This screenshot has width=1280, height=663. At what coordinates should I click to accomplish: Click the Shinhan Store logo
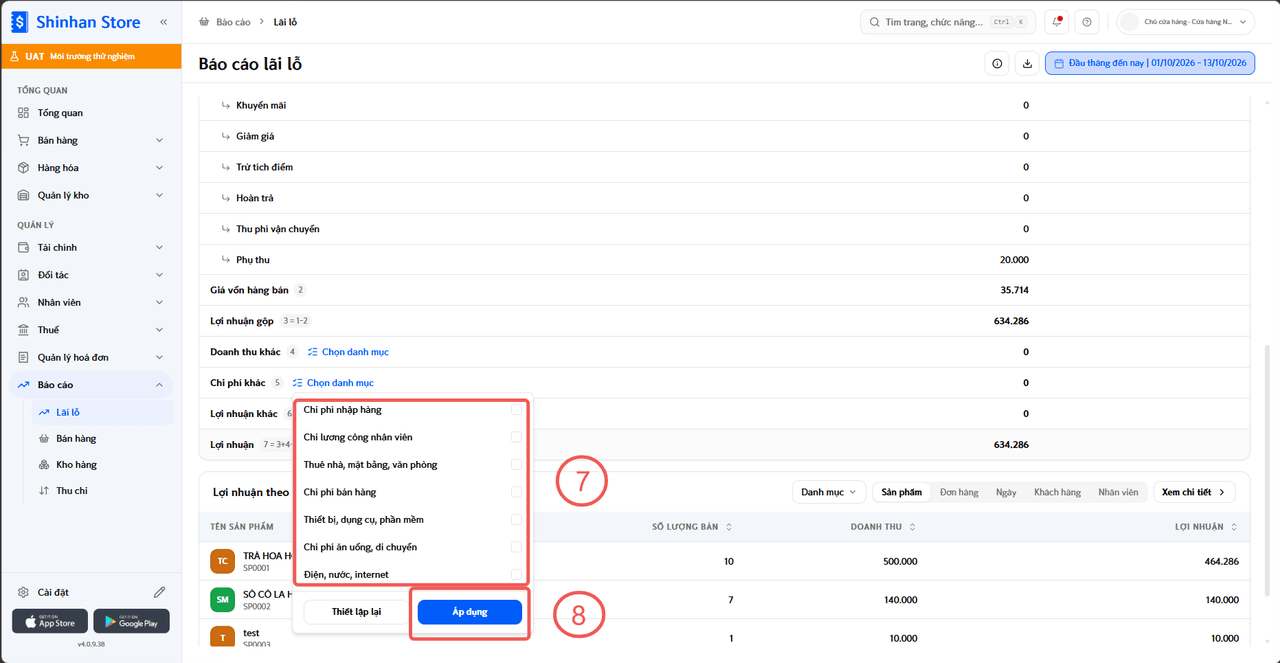pos(77,22)
